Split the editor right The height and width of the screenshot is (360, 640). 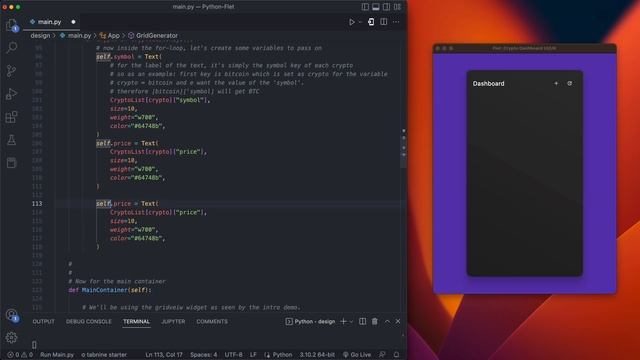(384, 22)
